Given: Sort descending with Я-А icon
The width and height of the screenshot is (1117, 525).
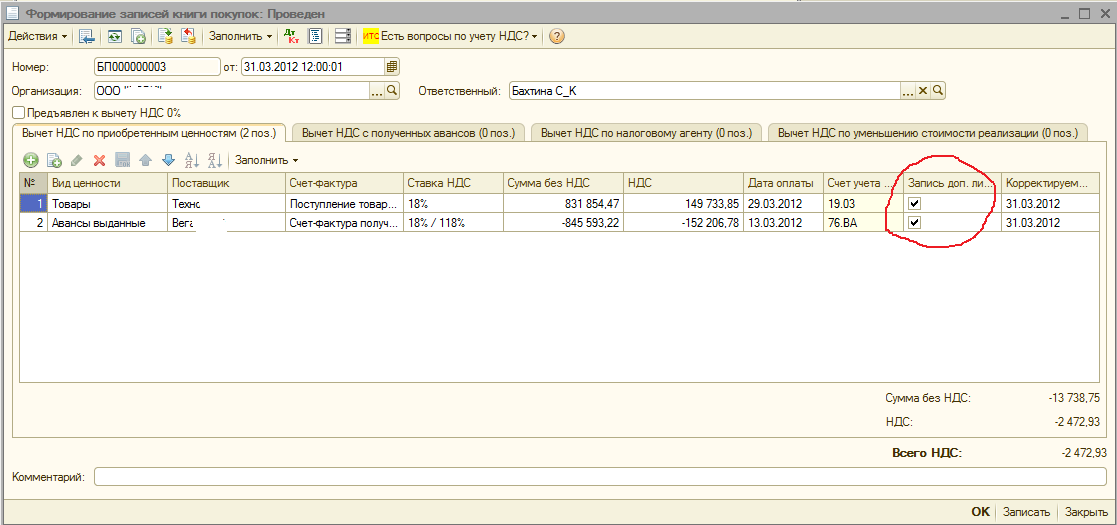Looking at the screenshot, I should tap(214, 160).
